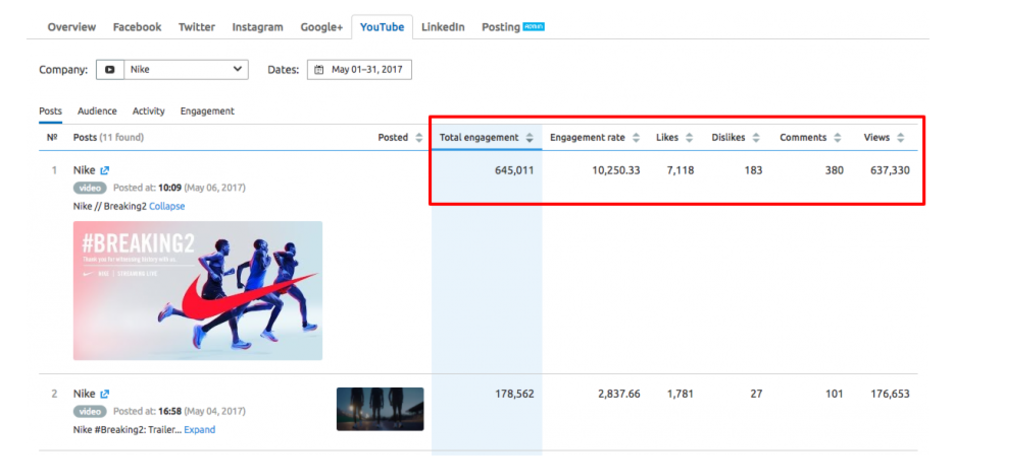Sort by Comments column arrows

point(837,137)
